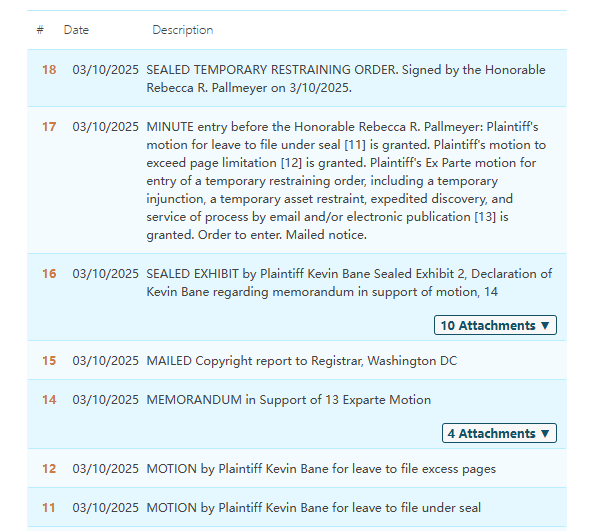The image size is (596, 531).
Task: Open docket entry number 16
Action: click(49, 274)
